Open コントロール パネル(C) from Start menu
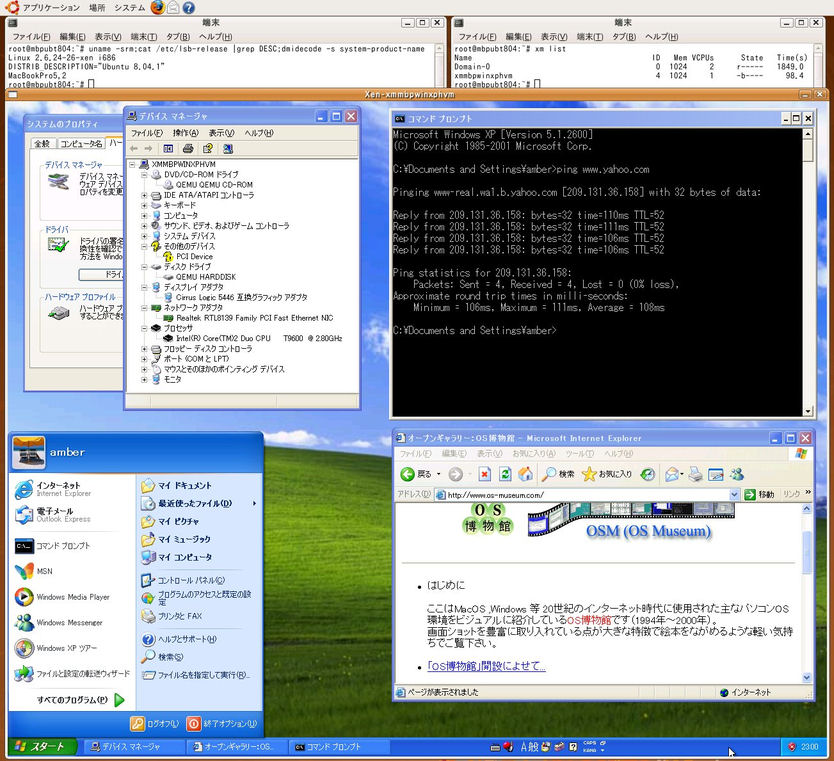Screen dimensions: 834x761 point(183,580)
